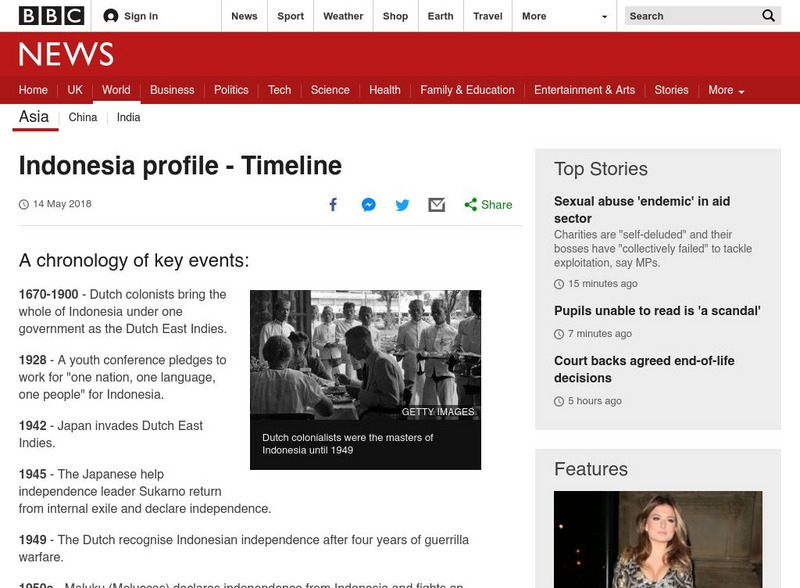Click the '1942' timeline entry
Image resolution: width=800 pixels, height=588 pixels.
[111, 434]
